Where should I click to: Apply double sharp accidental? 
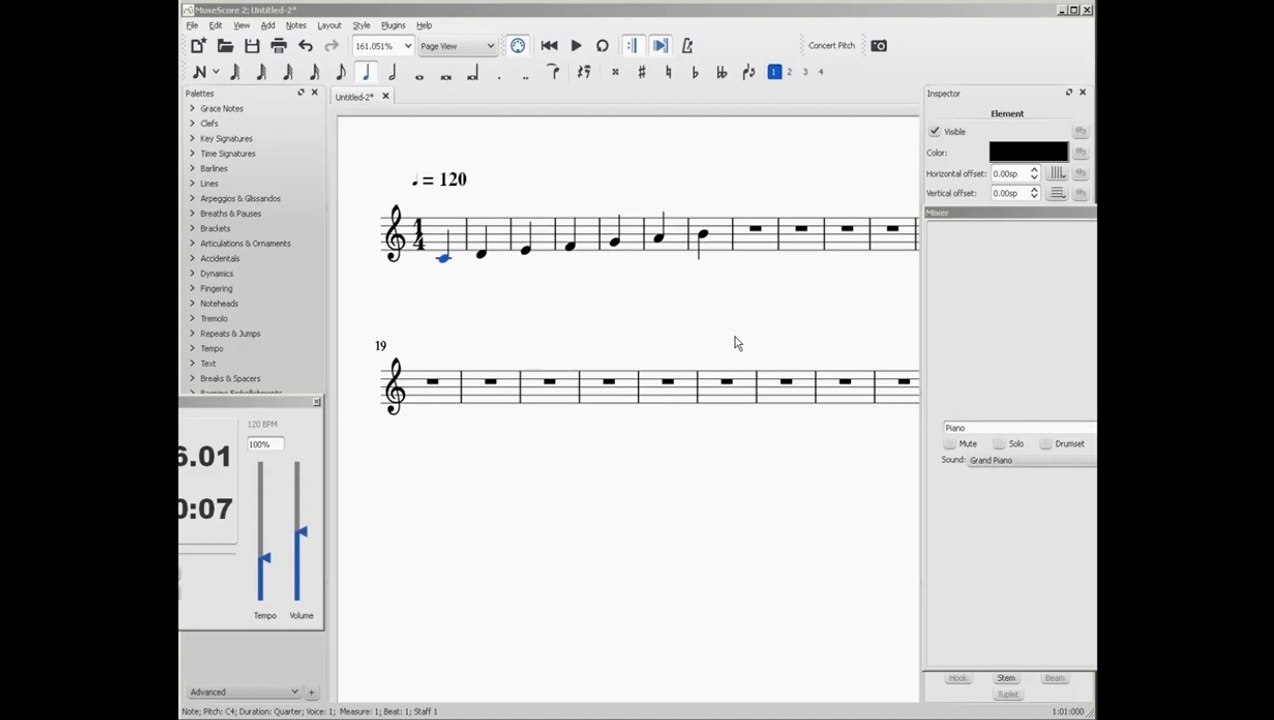click(x=615, y=72)
